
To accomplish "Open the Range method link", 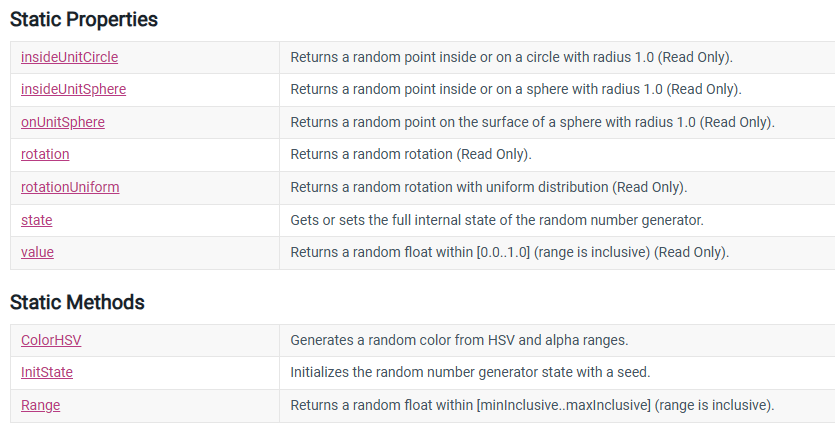I will click(40, 405).
